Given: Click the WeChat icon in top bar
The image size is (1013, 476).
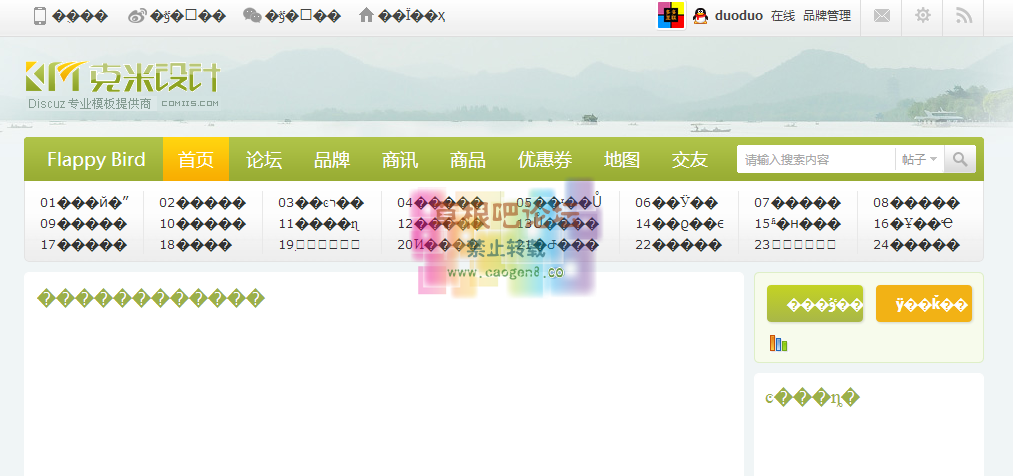Looking at the screenshot, I should 252,16.
